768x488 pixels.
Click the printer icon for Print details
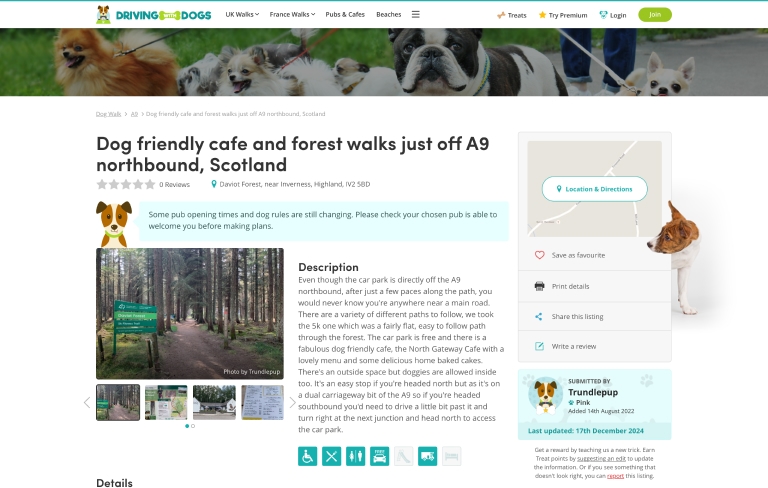(539, 286)
